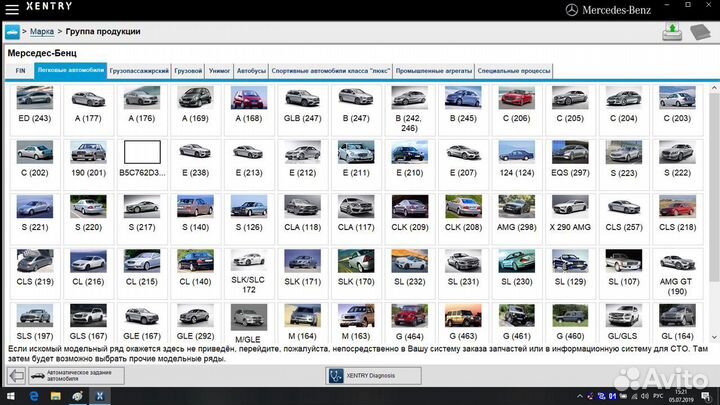The height and width of the screenshot is (405, 720).
Task: Switch to the Грузовой tab
Action: tap(188, 71)
